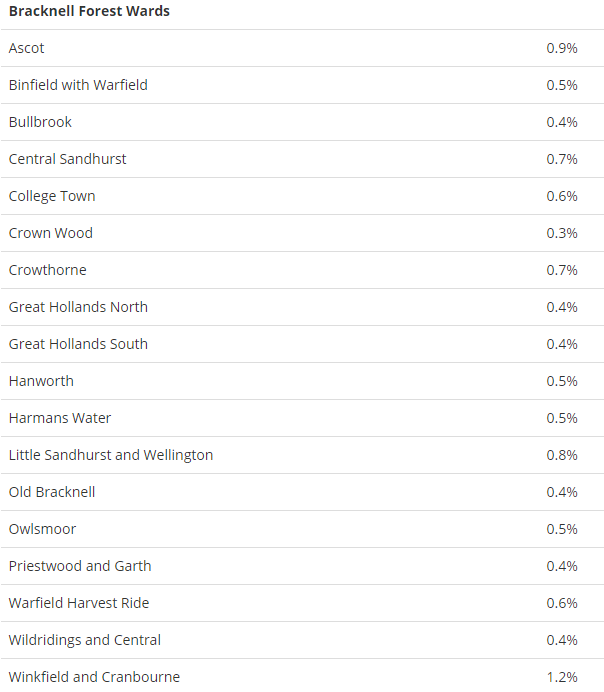Click the 1.2% value for Winkfield
Image resolution: width=604 pixels, height=692 pixels.
tap(562, 677)
